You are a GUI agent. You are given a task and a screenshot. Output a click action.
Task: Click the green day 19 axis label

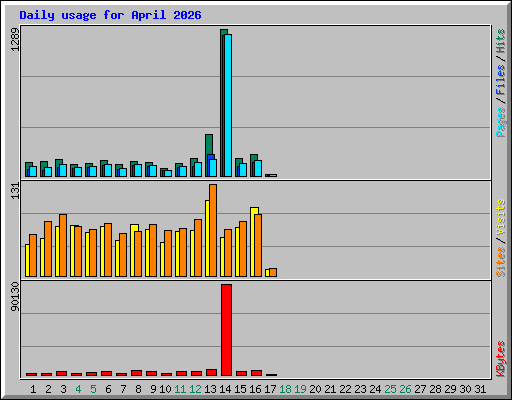pyautogui.click(x=300, y=389)
